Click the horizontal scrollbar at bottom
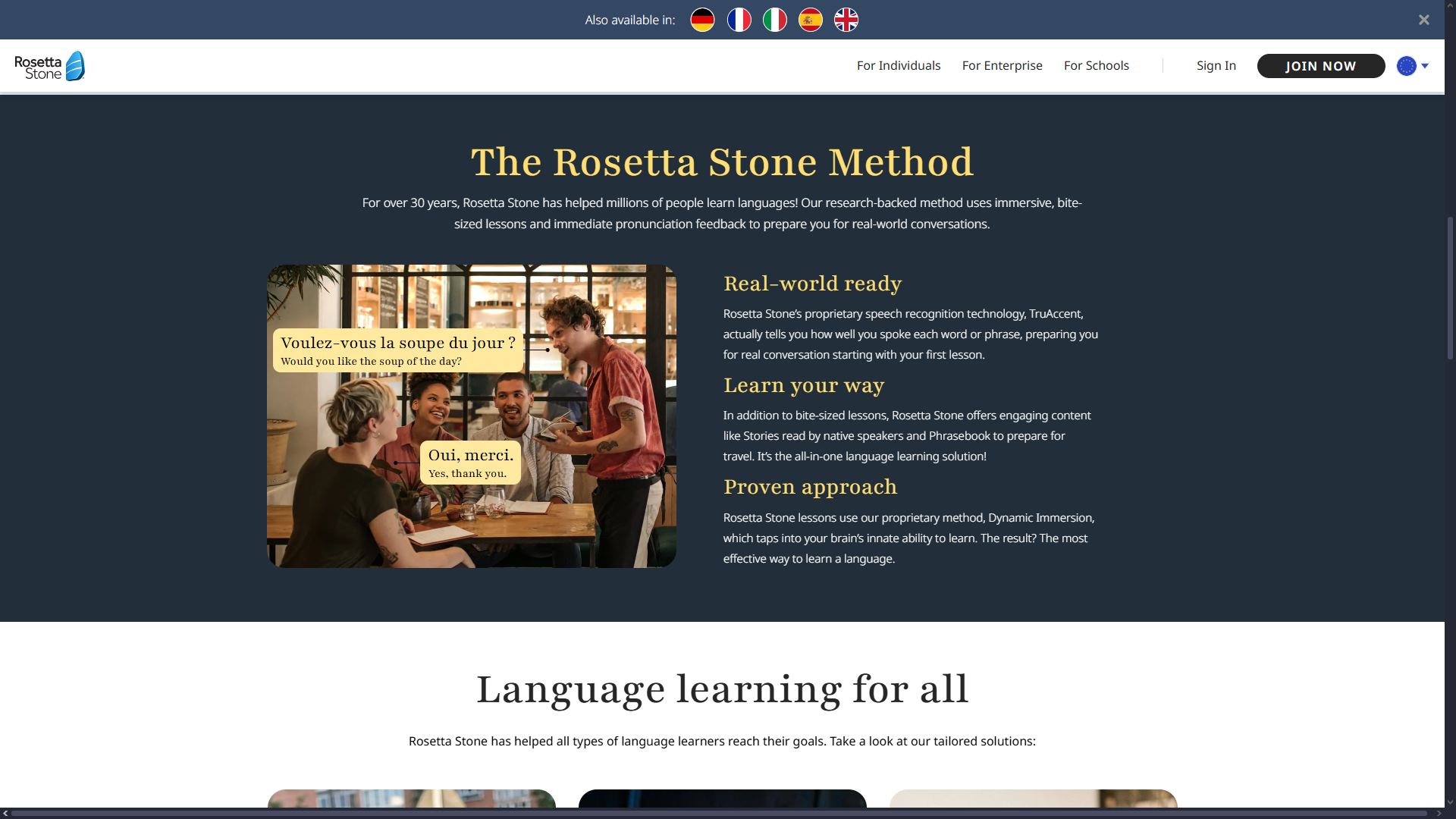Image resolution: width=1456 pixels, height=819 pixels. [x=720, y=814]
